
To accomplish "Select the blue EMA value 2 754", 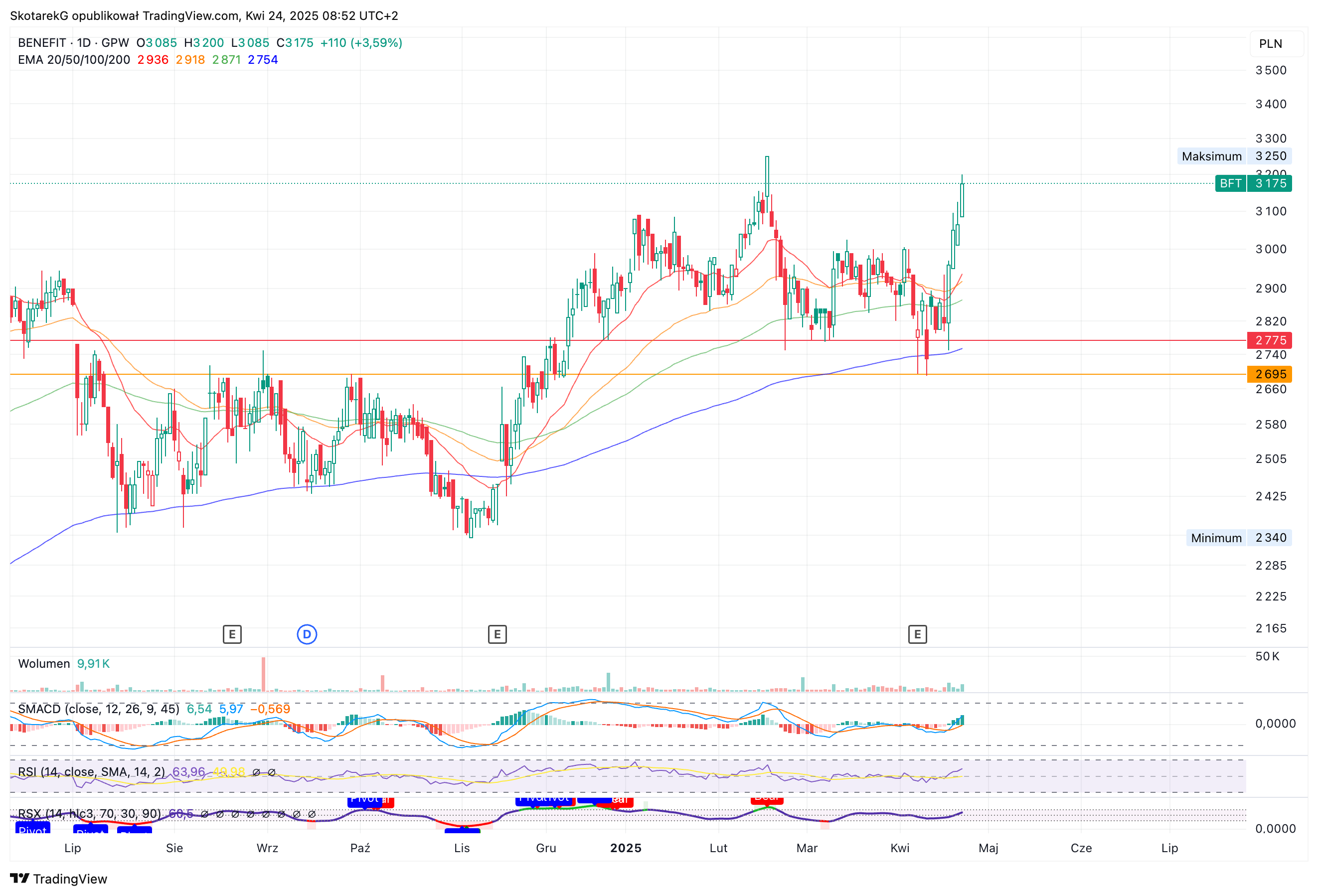I will point(263,59).
